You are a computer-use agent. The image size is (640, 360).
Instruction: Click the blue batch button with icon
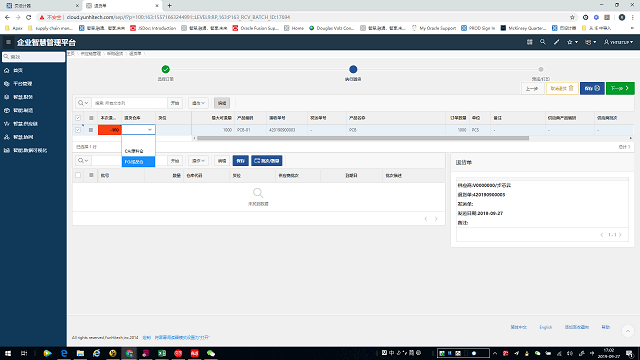click(x=267, y=161)
